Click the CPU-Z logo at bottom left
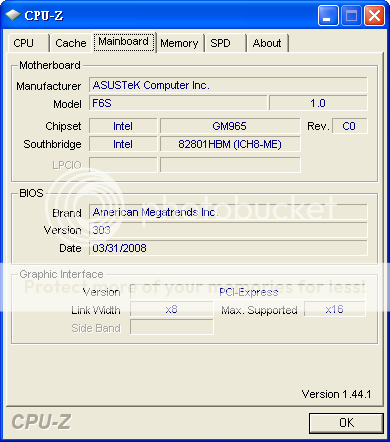Image resolution: width=390 pixels, height=442 pixels. pos(41,422)
